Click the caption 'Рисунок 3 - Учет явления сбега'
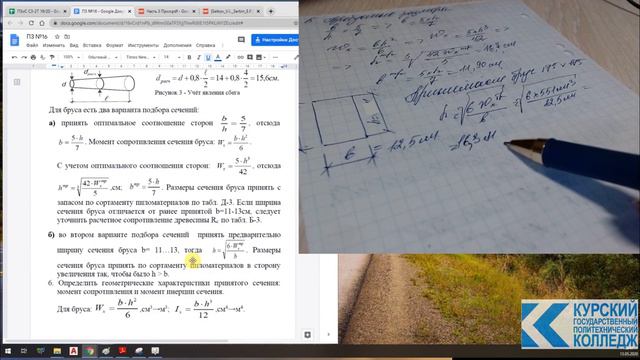Viewport: 640px width, 360px height. [197, 93]
